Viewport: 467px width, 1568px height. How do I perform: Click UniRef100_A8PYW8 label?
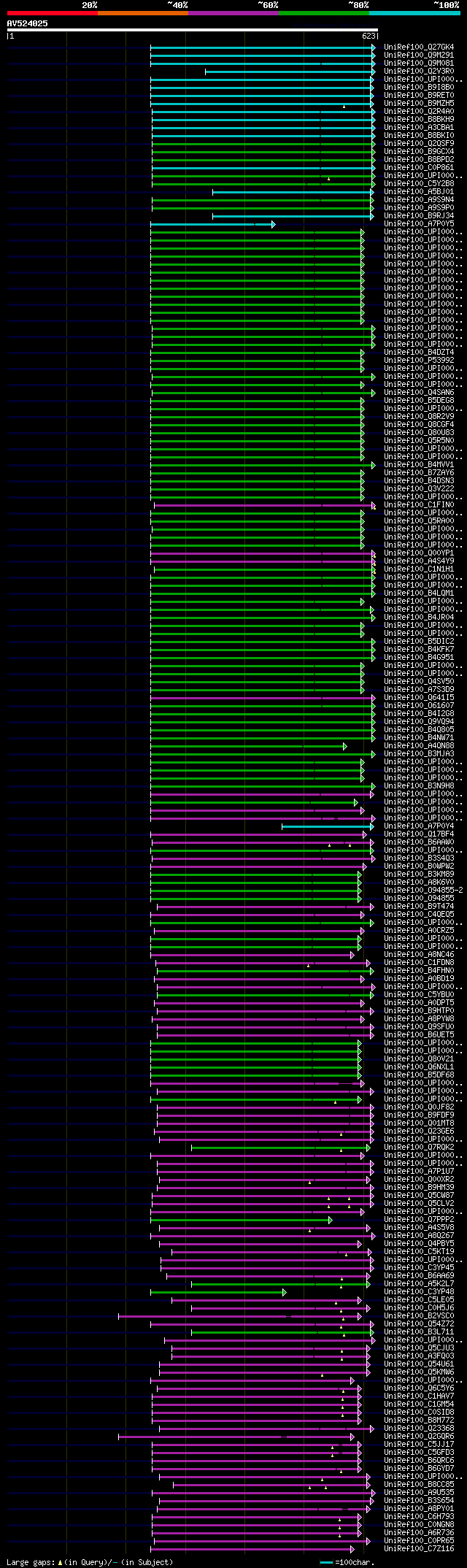tap(419, 1018)
